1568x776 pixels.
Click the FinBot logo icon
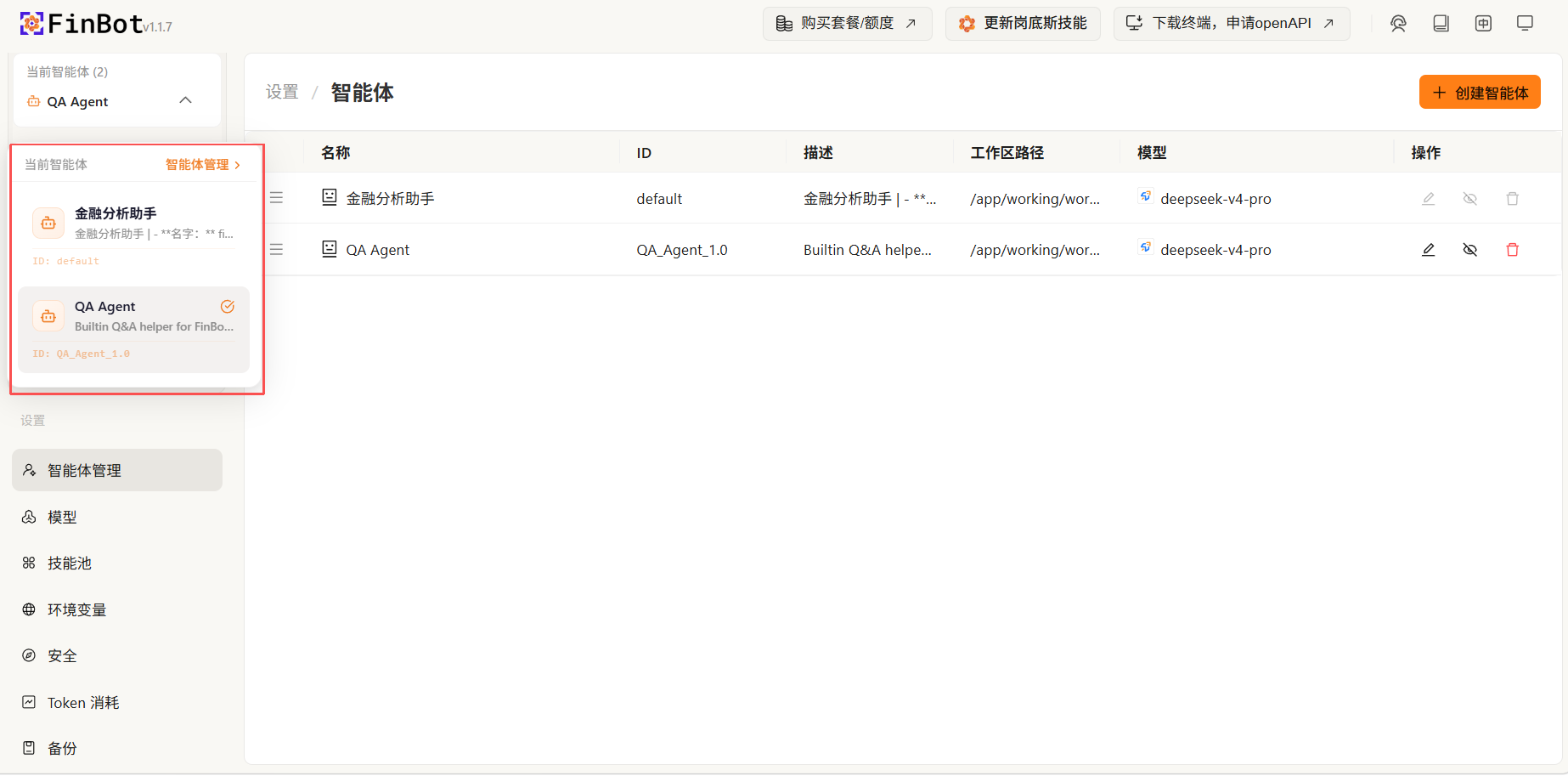pos(31,24)
